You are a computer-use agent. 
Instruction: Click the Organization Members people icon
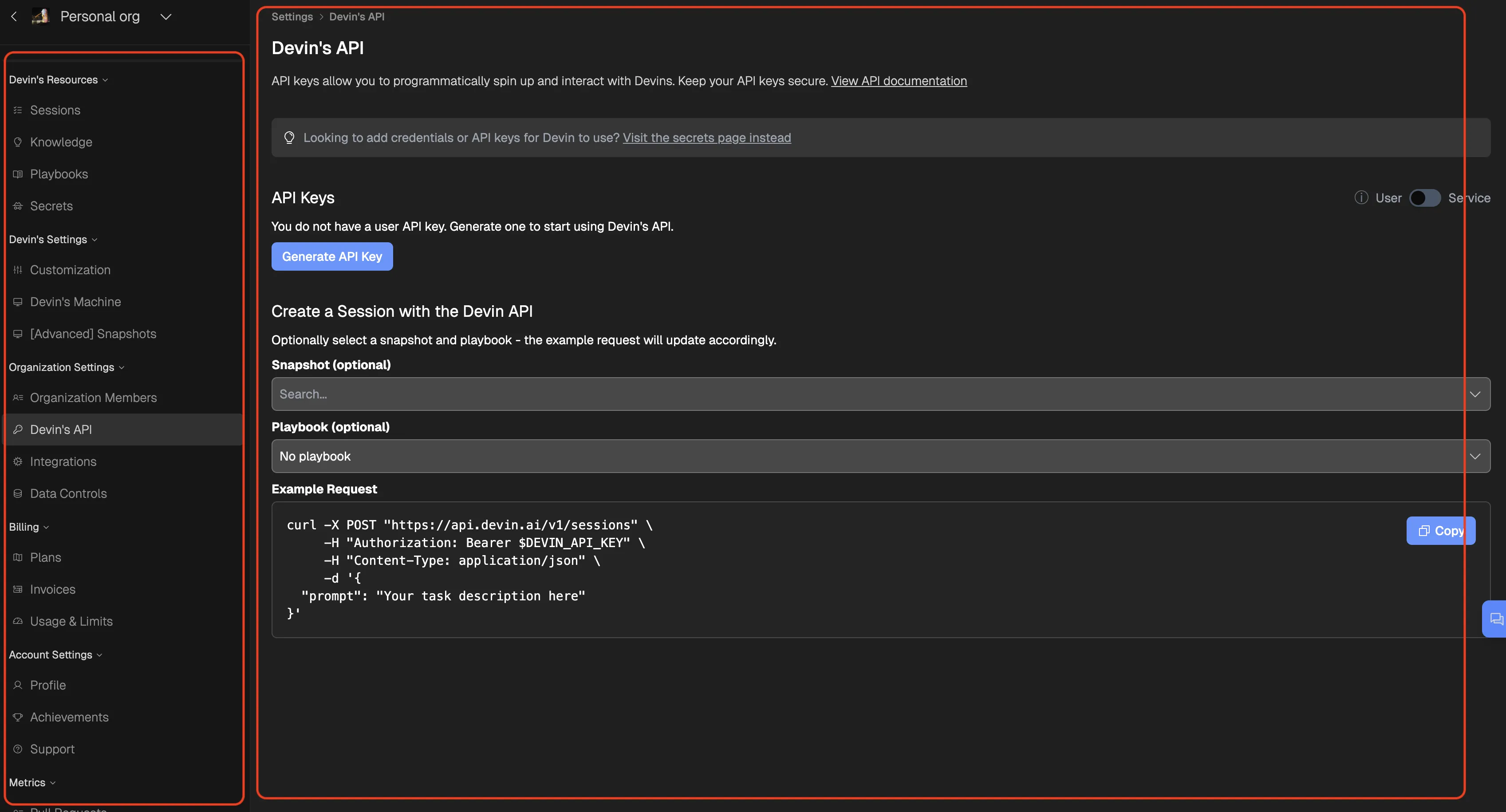pyautogui.click(x=18, y=398)
